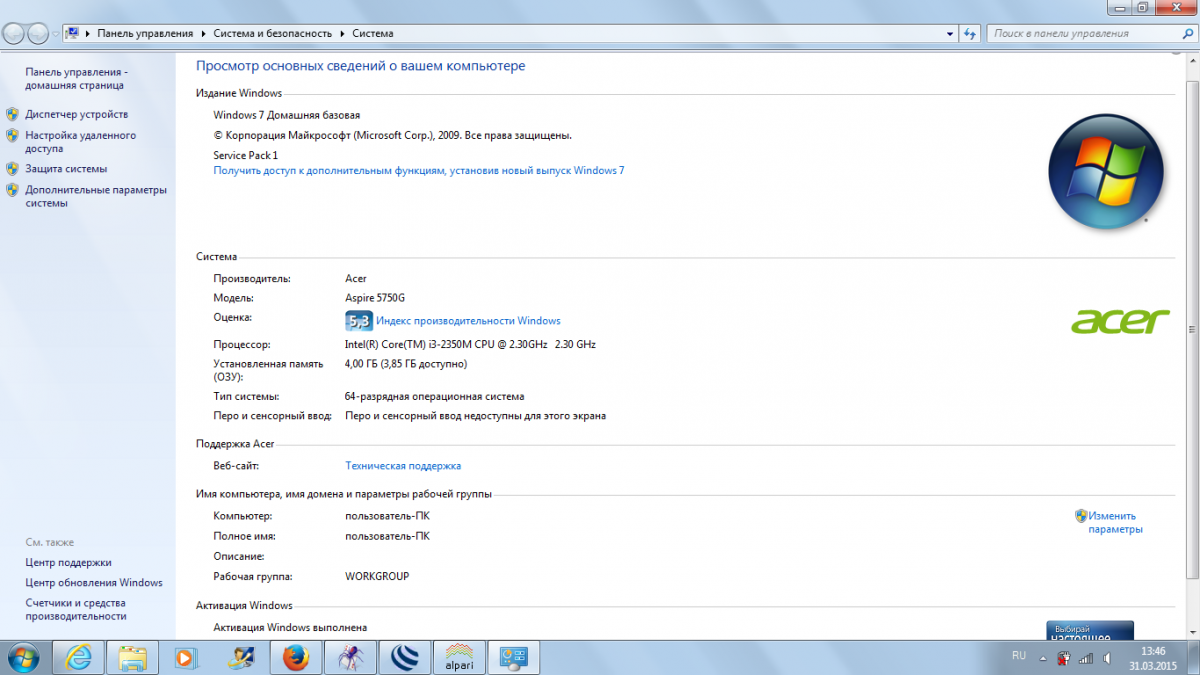Open the Windows Start menu orb
Image resolution: width=1200 pixels, height=675 pixels.
[22, 657]
